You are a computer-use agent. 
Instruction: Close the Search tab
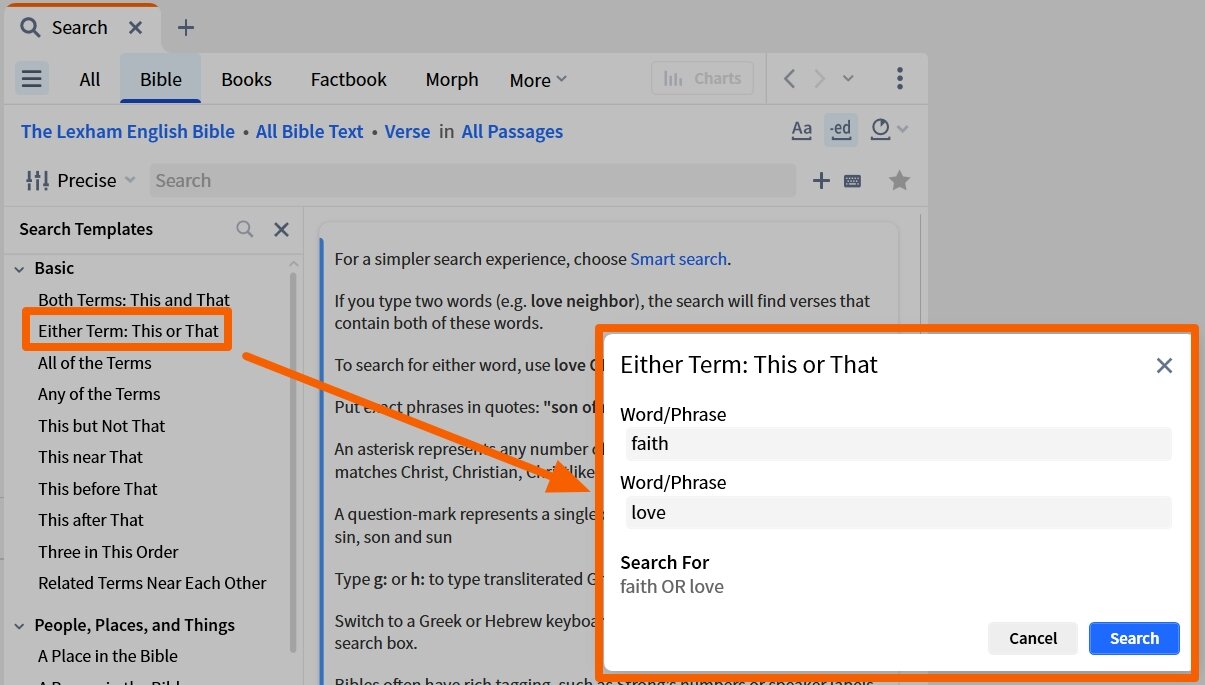pyautogui.click(x=136, y=28)
